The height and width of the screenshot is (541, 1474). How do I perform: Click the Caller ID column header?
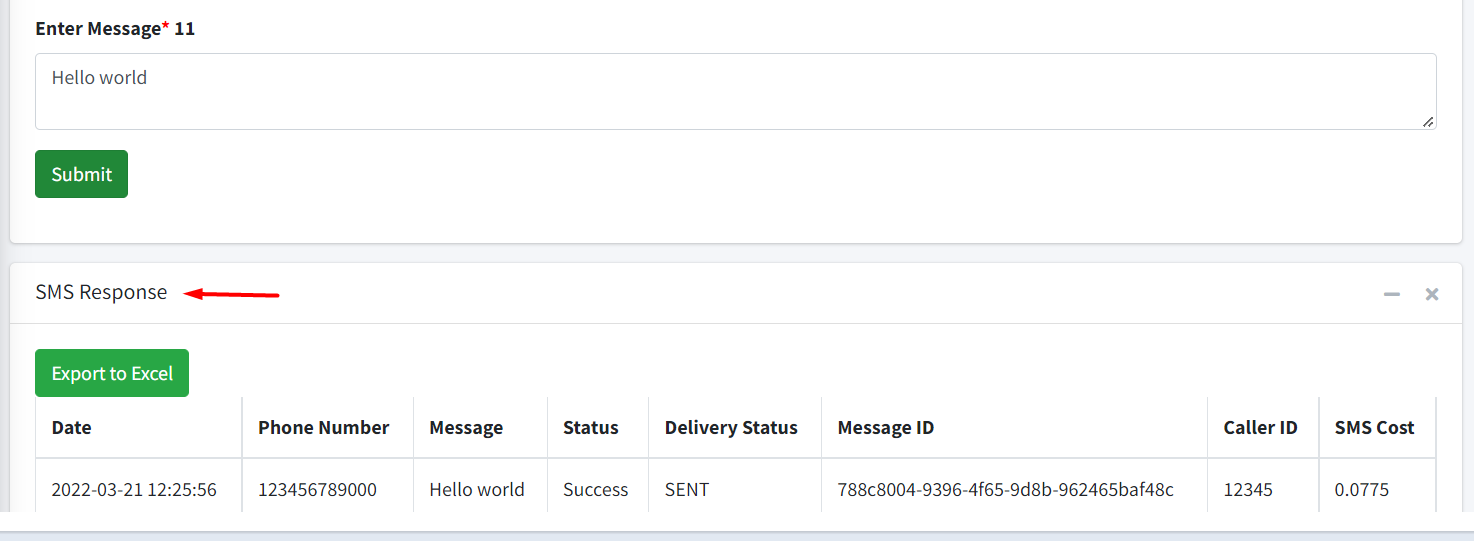(x=1260, y=427)
